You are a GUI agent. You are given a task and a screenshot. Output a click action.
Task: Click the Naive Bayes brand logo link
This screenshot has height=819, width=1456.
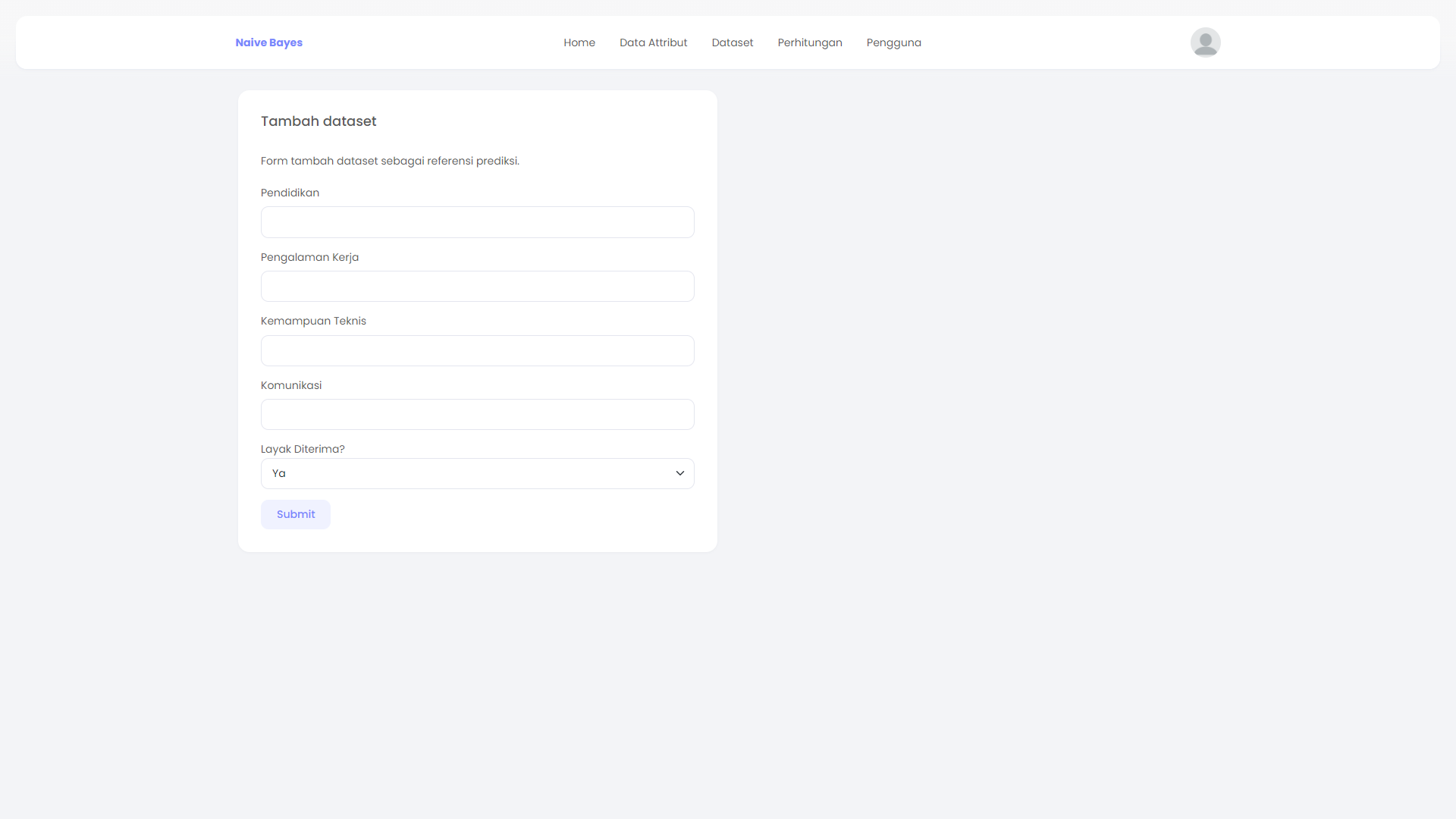tap(268, 42)
